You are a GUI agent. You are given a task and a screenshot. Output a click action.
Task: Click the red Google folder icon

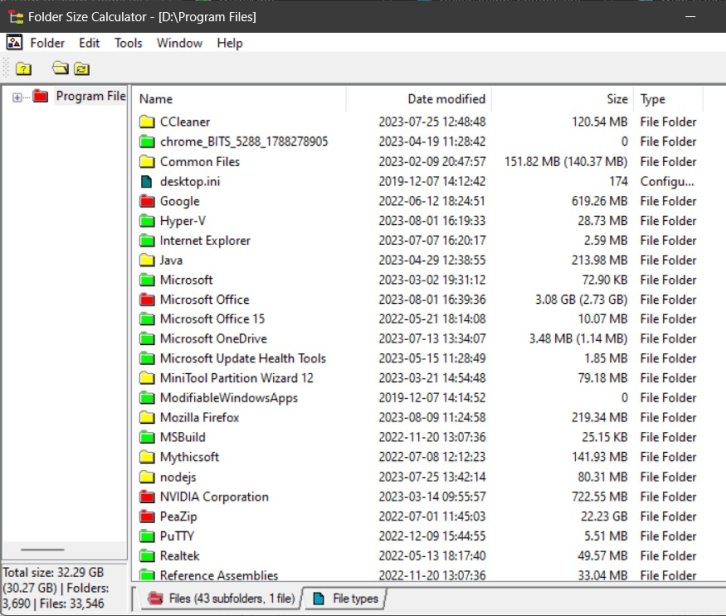tap(147, 201)
